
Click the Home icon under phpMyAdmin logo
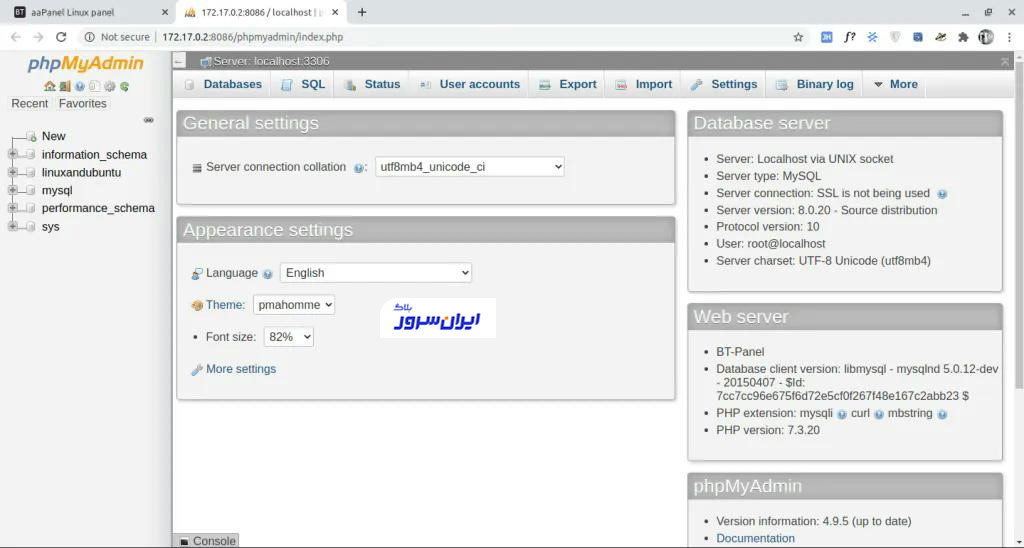(x=49, y=87)
